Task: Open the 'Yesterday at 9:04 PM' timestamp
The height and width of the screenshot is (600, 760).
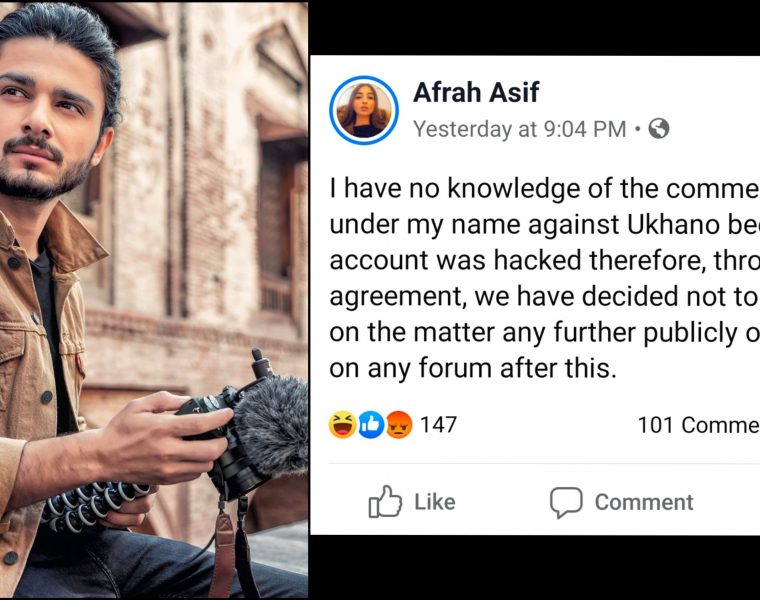Action: point(519,129)
